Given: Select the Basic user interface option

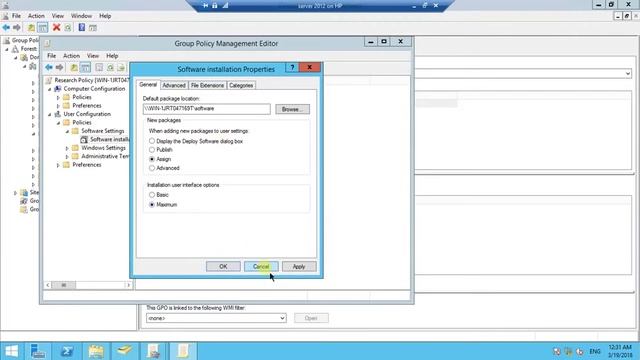Looking at the screenshot, I should tap(152, 195).
